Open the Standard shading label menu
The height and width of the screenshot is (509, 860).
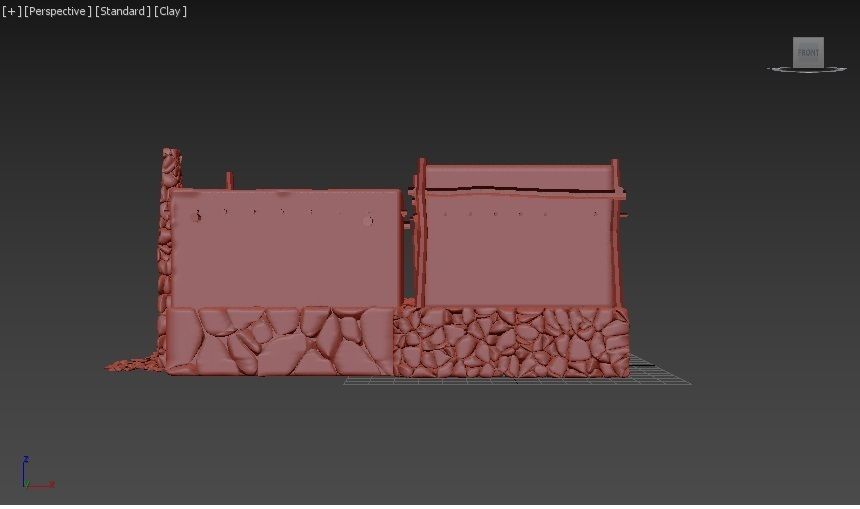[123, 11]
